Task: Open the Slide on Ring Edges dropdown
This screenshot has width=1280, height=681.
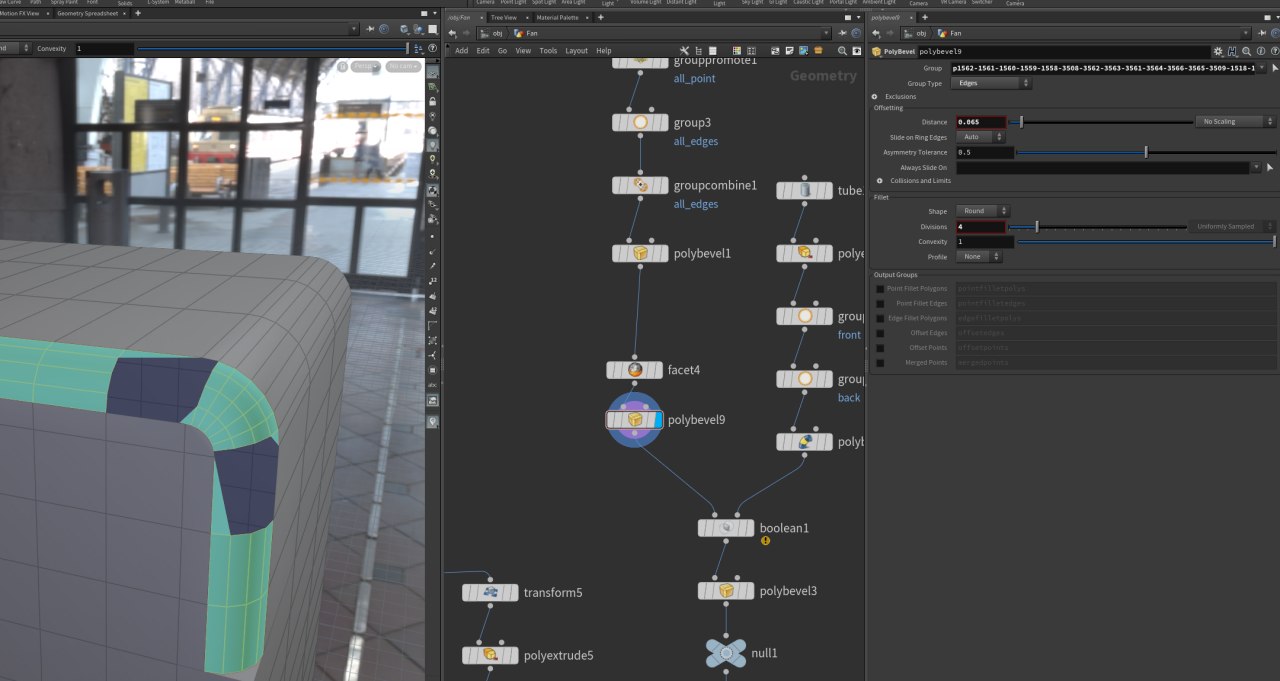Action: click(981, 137)
